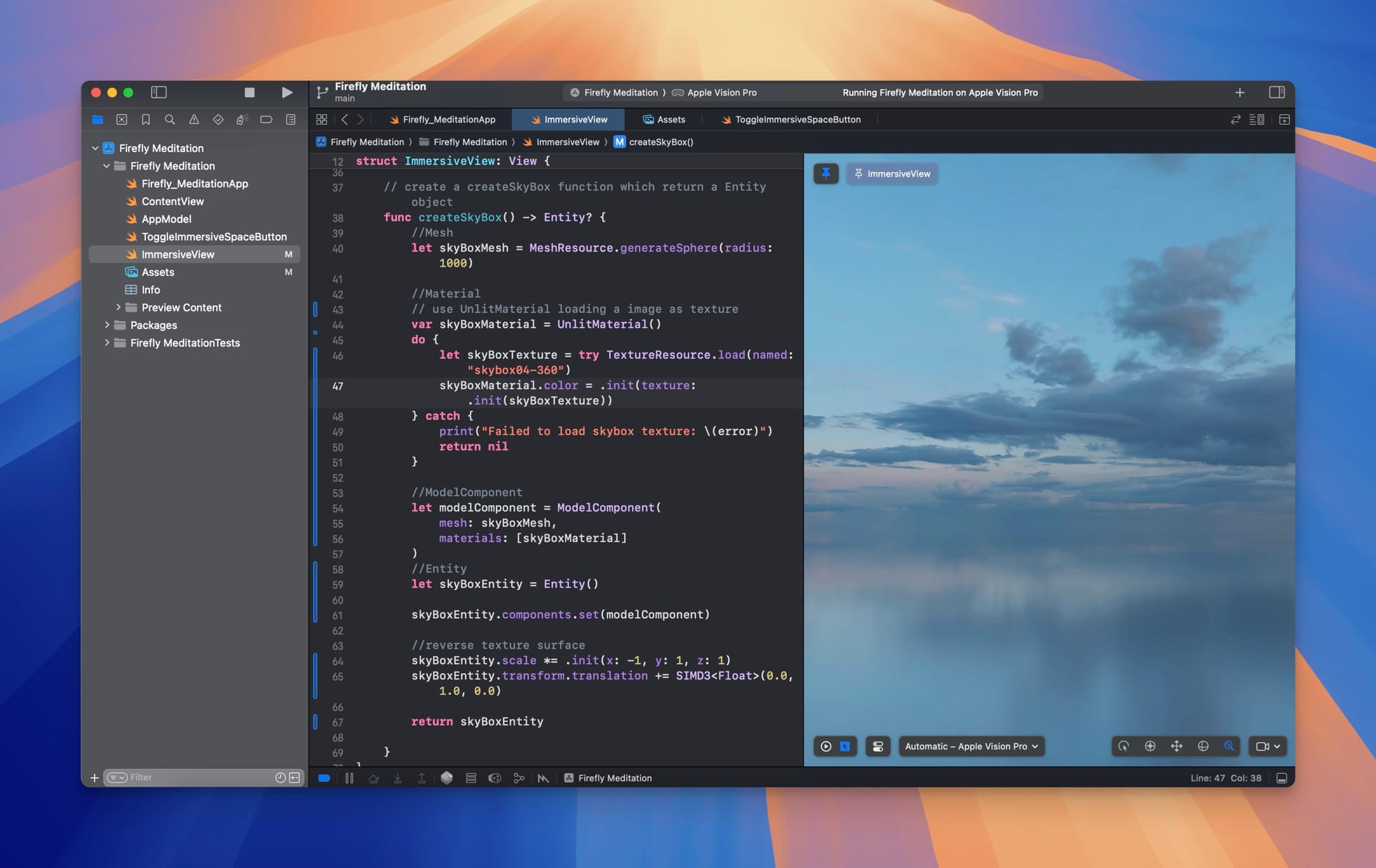This screenshot has height=868, width=1376.
Task: Select ContentView file in navigator
Action: (173, 202)
